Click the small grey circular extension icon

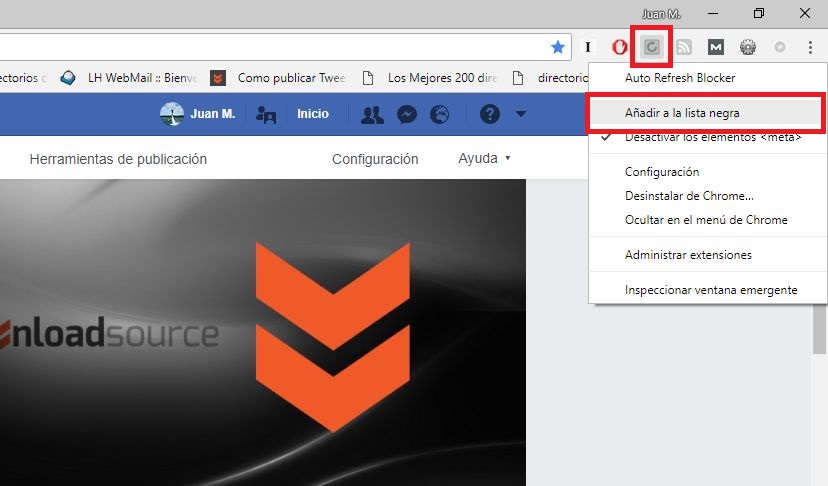[779, 48]
